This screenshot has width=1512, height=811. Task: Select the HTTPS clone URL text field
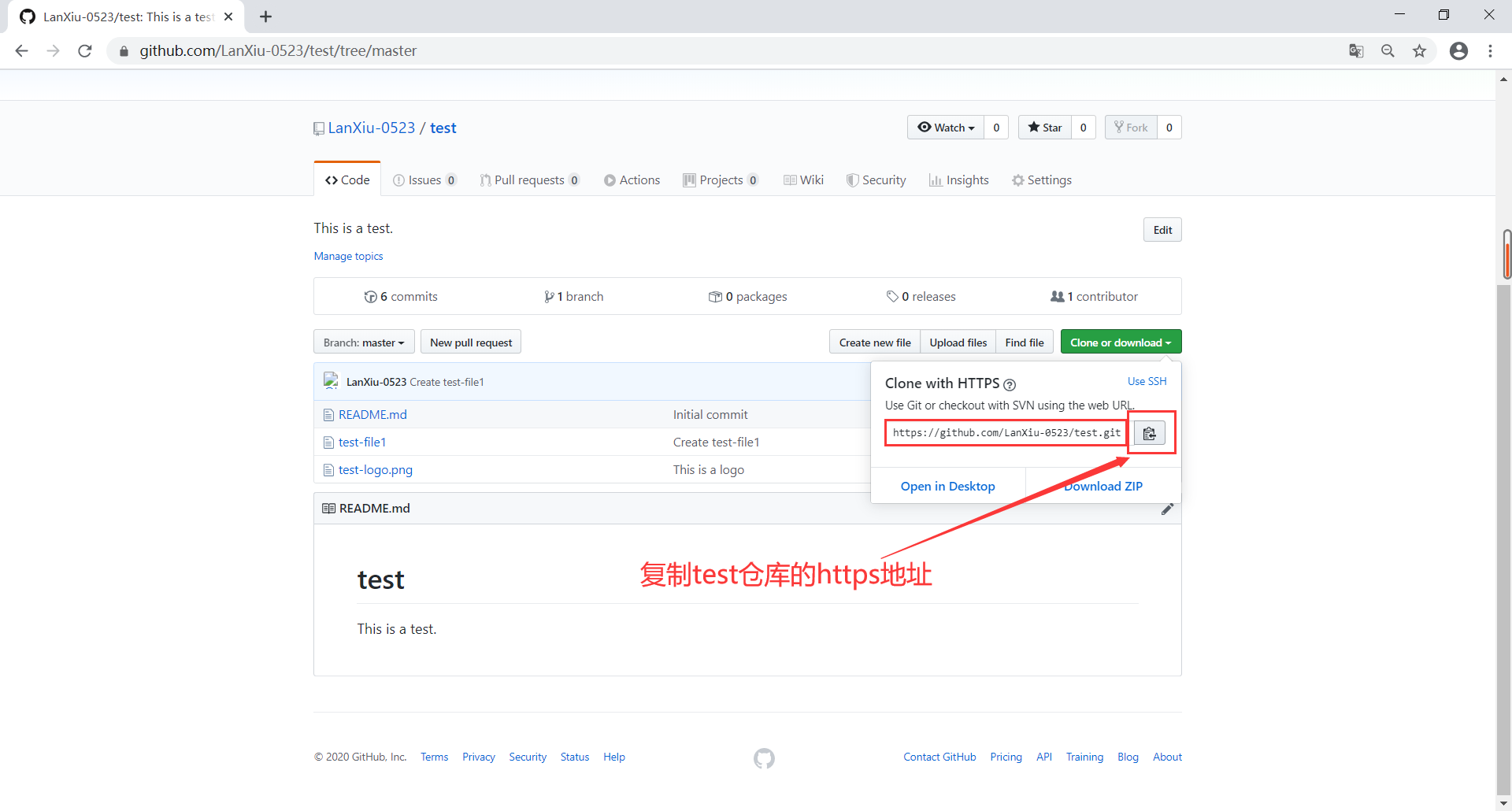coord(1006,432)
